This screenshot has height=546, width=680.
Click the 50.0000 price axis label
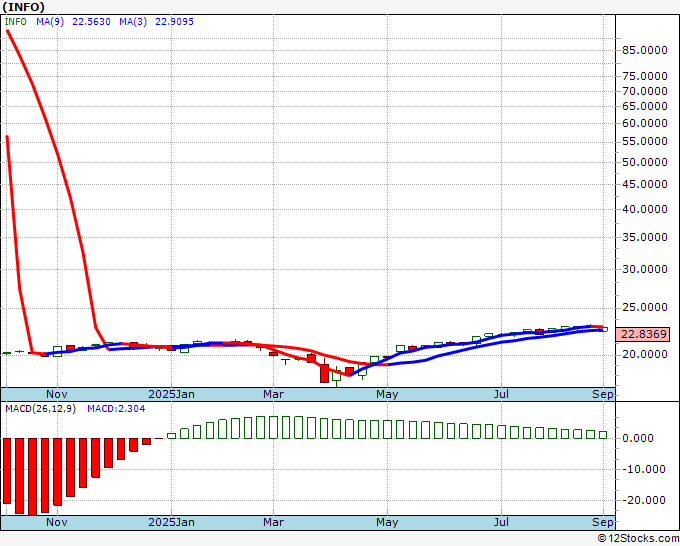(644, 162)
